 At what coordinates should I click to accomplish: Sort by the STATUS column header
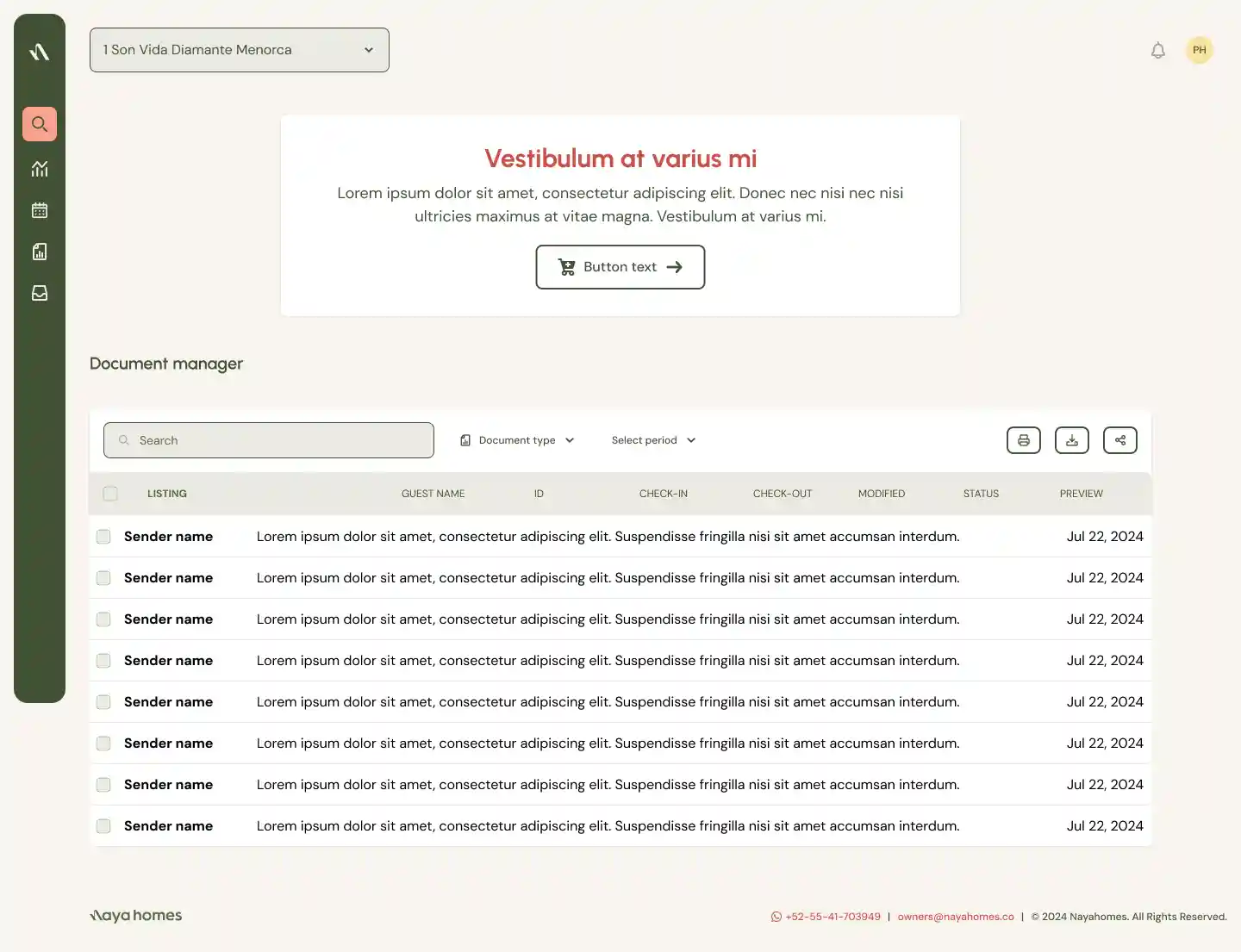(x=981, y=494)
